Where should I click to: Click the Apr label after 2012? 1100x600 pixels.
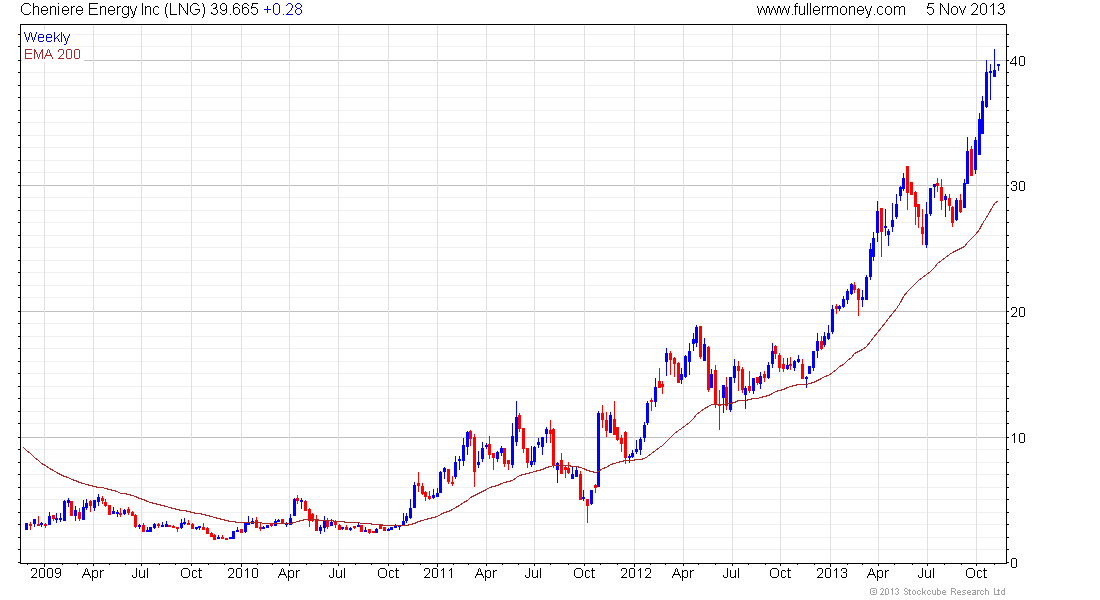point(683,573)
